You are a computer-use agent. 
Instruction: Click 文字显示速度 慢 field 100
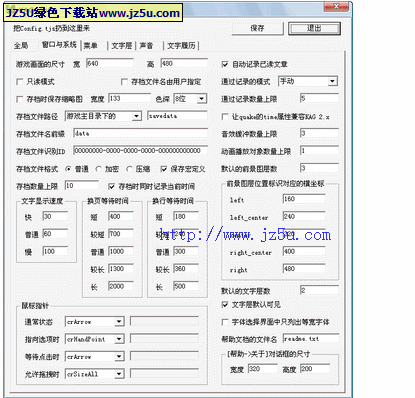pyautogui.click(x=55, y=251)
